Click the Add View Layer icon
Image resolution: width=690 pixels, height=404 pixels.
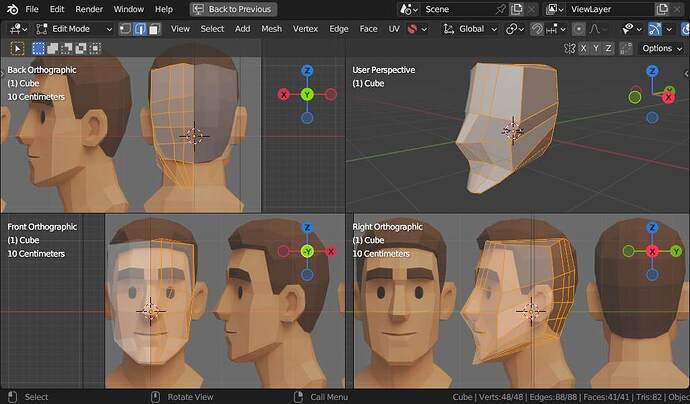(662, 9)
